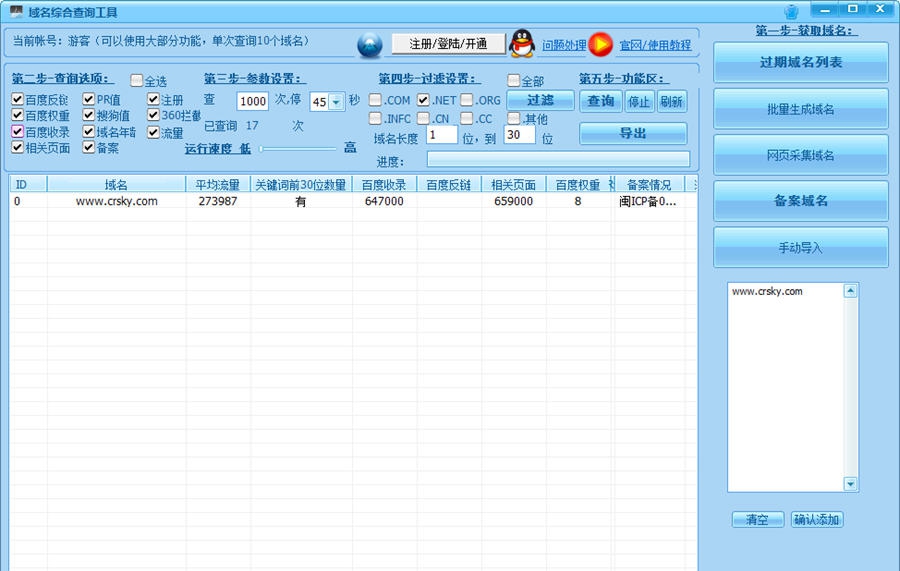Click the orange play icon for the tutorial
Screen dimensions: 900x571
point(600,44)
